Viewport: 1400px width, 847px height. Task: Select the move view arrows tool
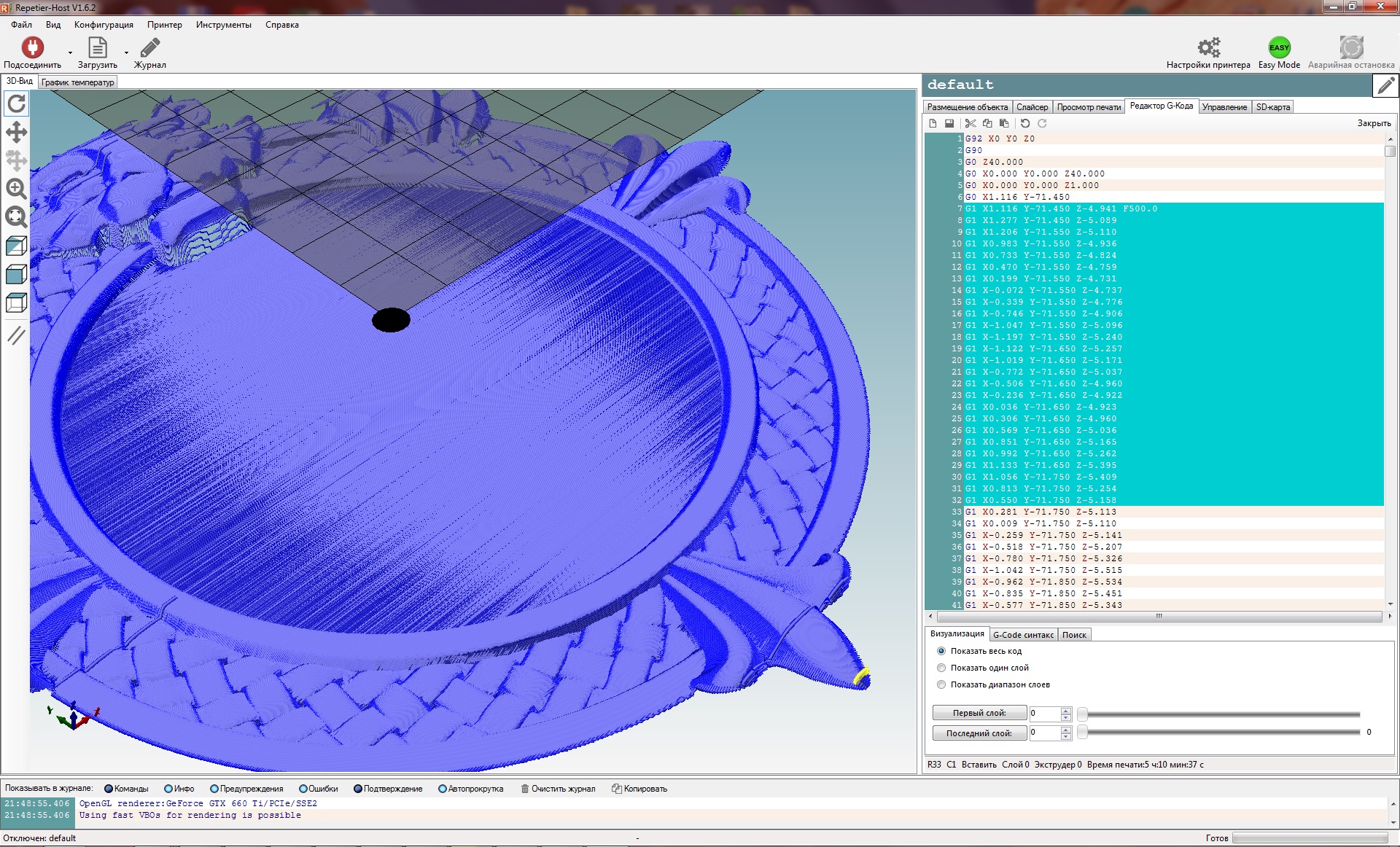tap(16, 132)
